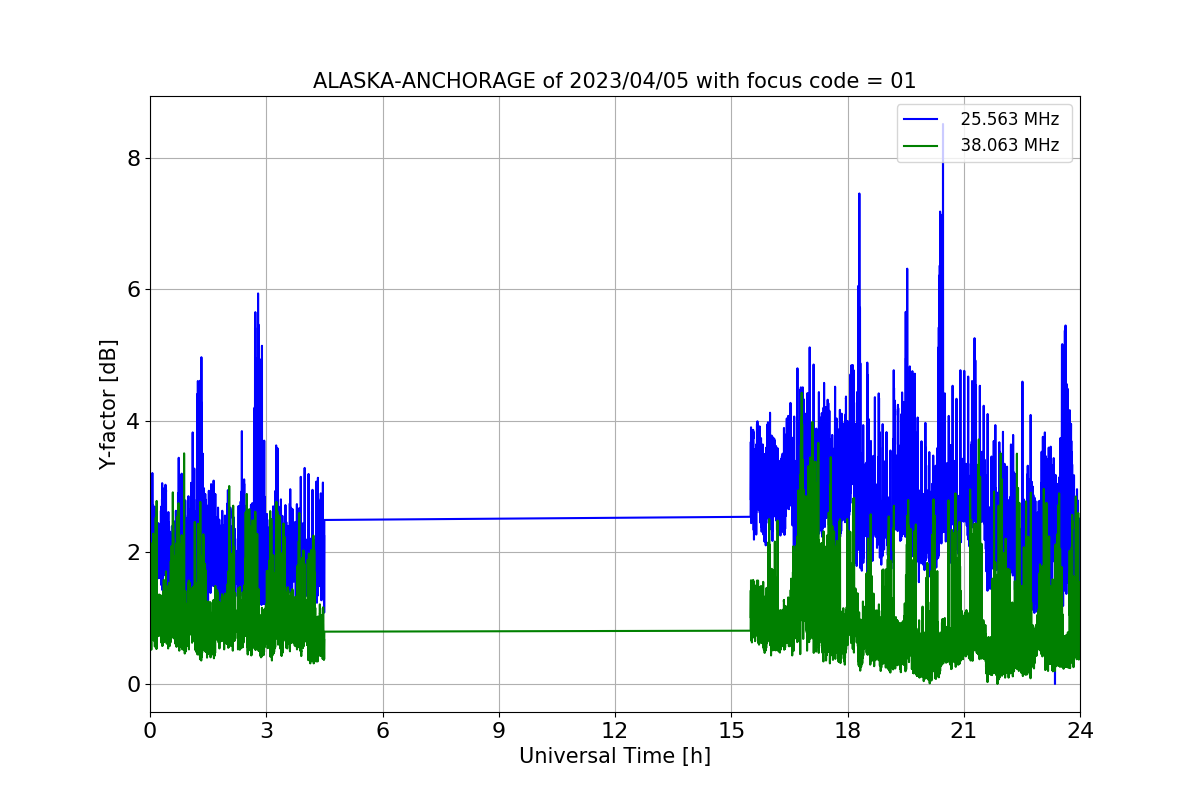Click the flat green gap line at 12 hours
The image size is (1200, 800).
[615, 631]
